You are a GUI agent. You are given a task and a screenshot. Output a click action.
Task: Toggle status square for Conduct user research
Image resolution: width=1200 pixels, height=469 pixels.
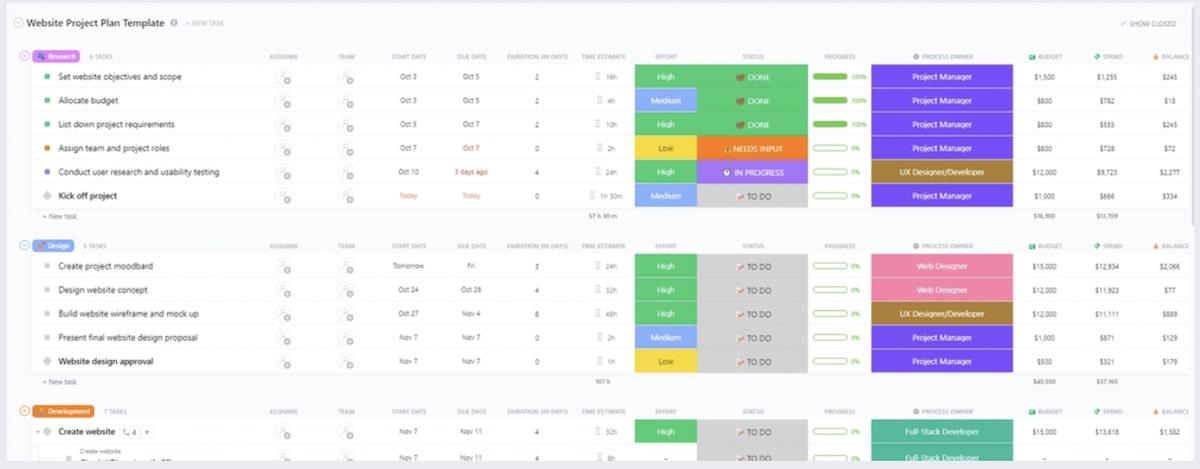[x=47, y=172]
